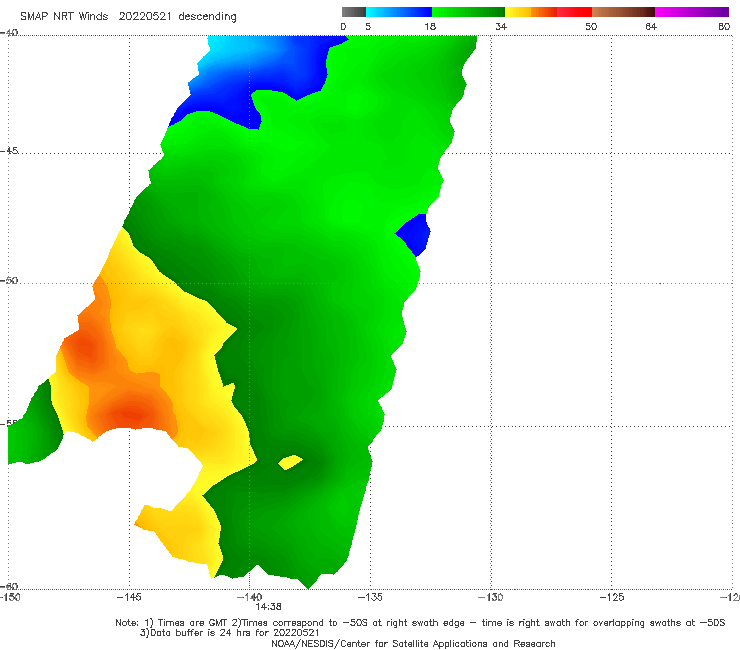740x650 pixels.
Task: Click the color bar label '64'
Action: (x=651, y=26)
